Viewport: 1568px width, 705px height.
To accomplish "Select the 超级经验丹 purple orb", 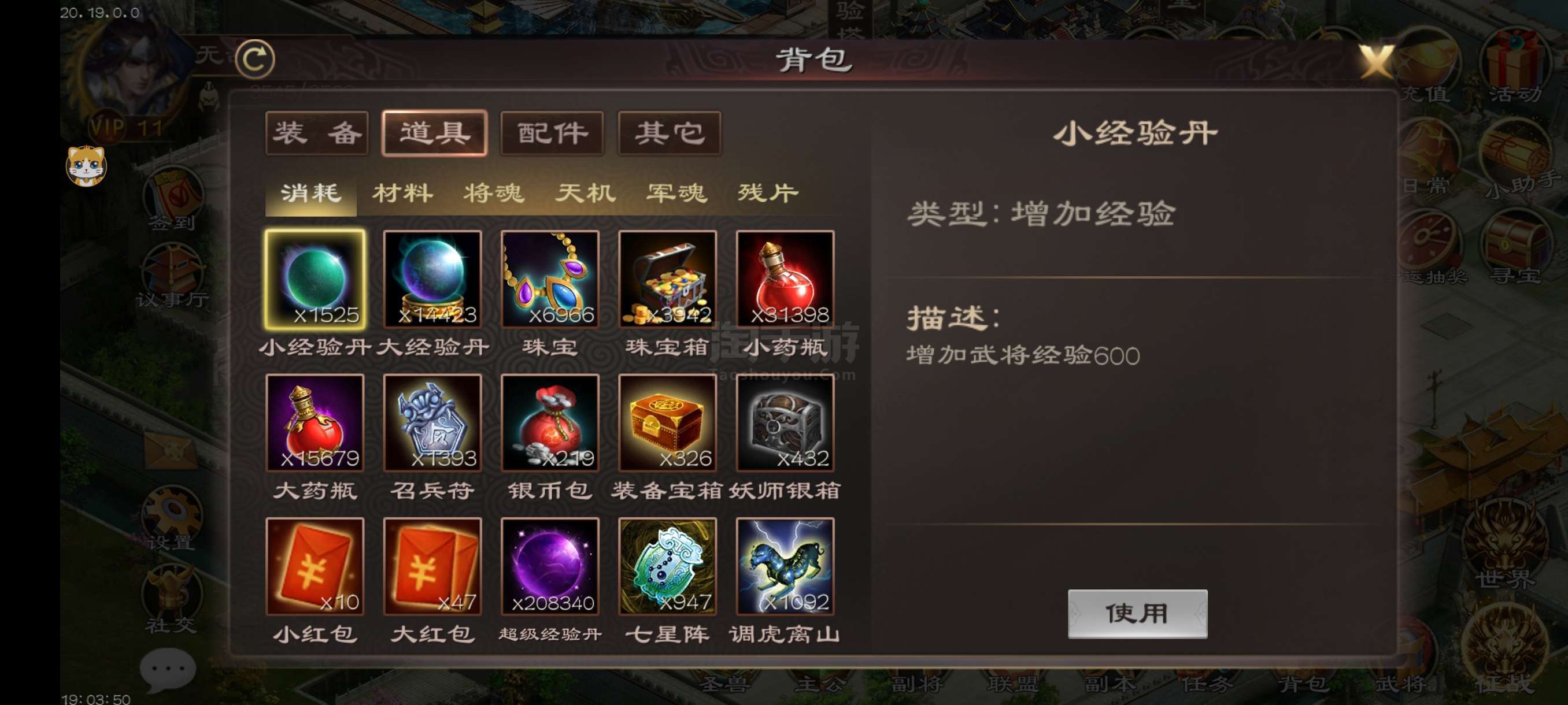I will click(x=550, y=566).
